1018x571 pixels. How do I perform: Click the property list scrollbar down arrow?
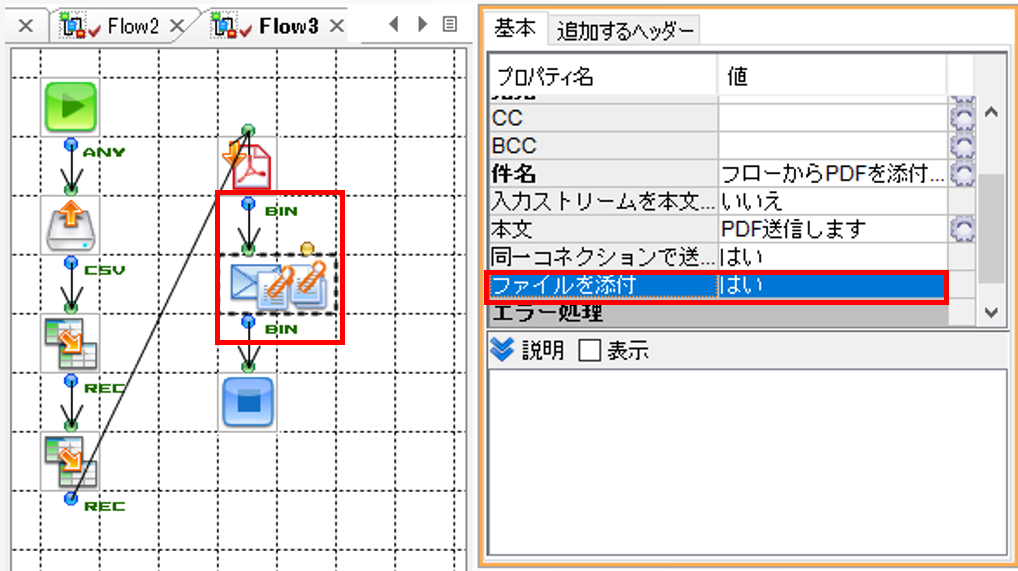pyautogui.click(x=991, y=313)
